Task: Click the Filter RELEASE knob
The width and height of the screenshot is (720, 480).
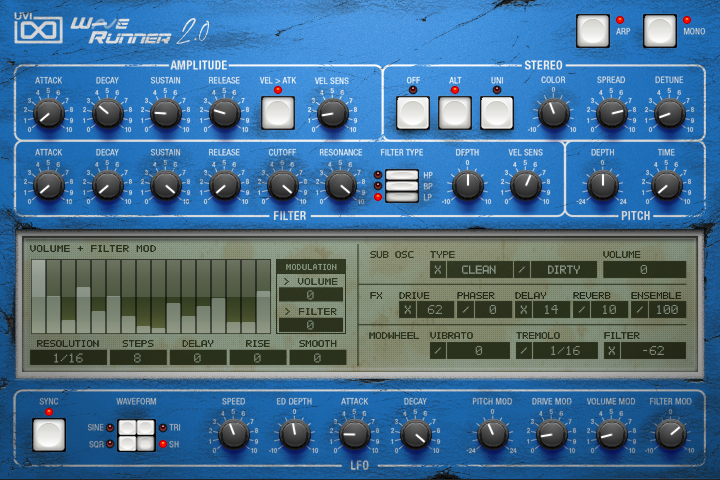Action: (225, 186)
